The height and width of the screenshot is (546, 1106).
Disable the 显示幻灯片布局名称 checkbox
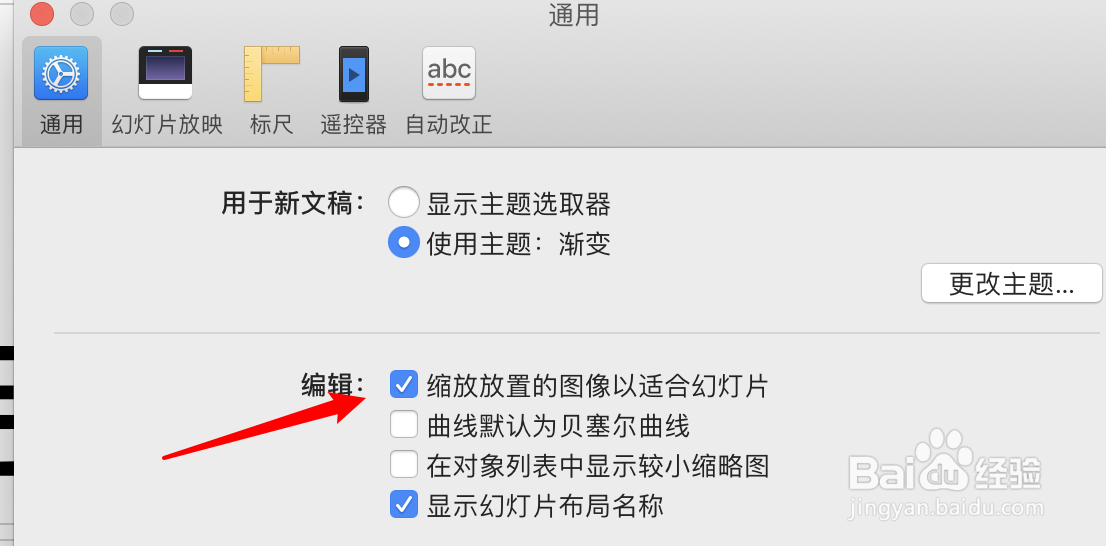[x=404, y=505]
